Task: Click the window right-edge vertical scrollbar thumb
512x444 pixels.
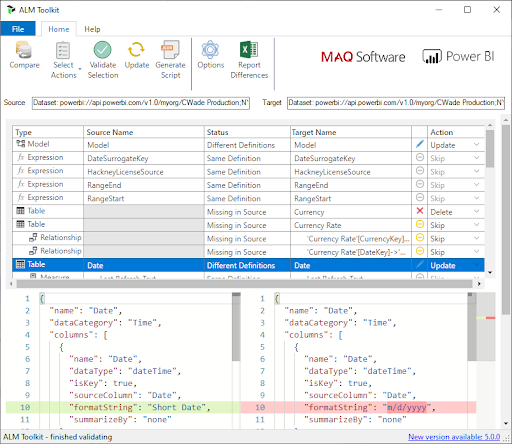Action: (x=506, y=220)
